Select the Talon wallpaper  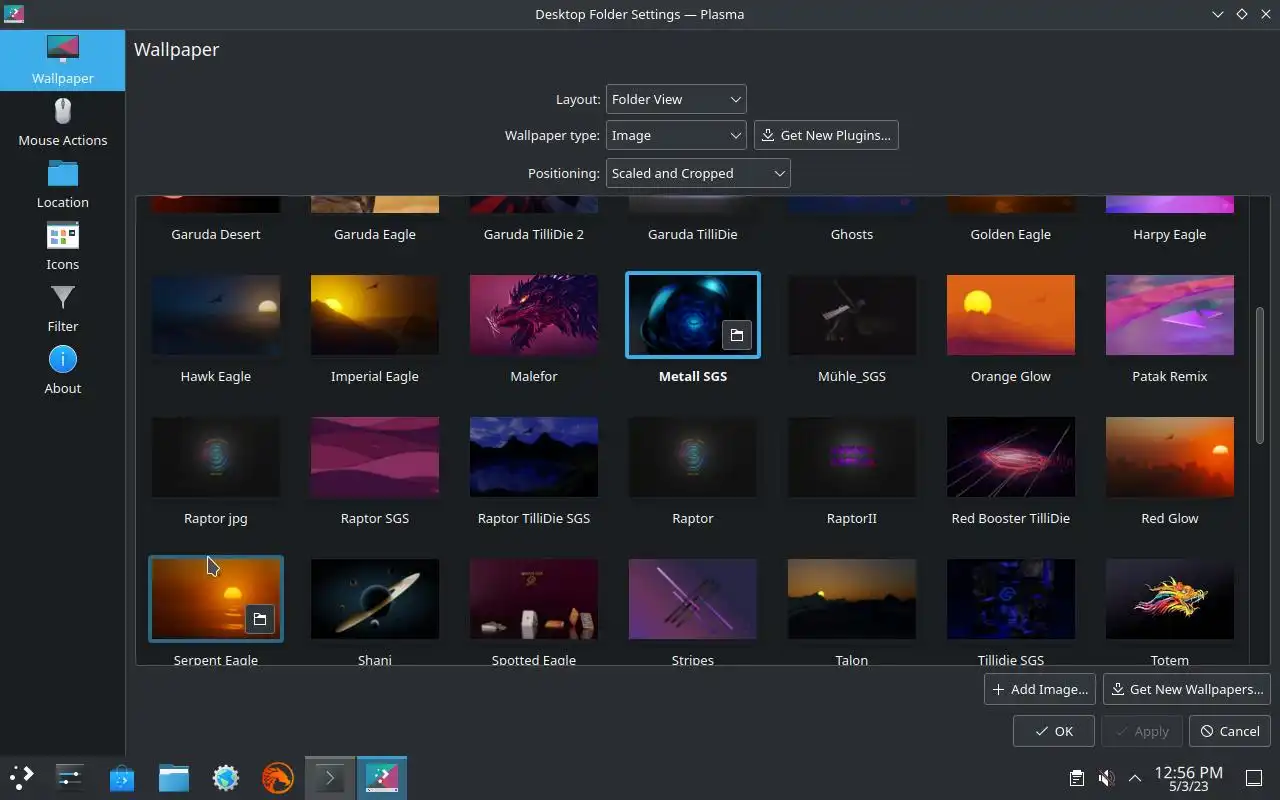(851, 599)
